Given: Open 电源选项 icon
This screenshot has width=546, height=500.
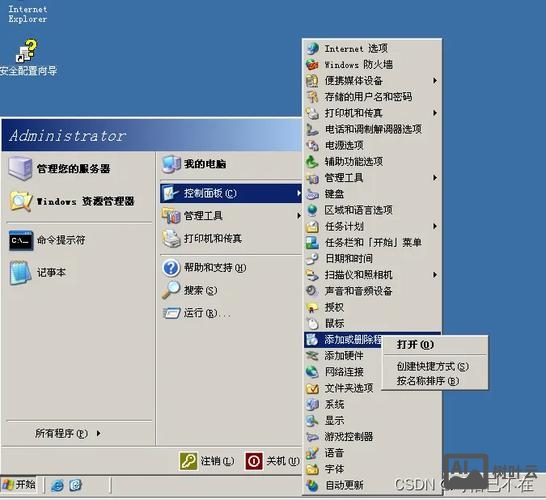Looking at the screenshot, I should pos(312,145).
